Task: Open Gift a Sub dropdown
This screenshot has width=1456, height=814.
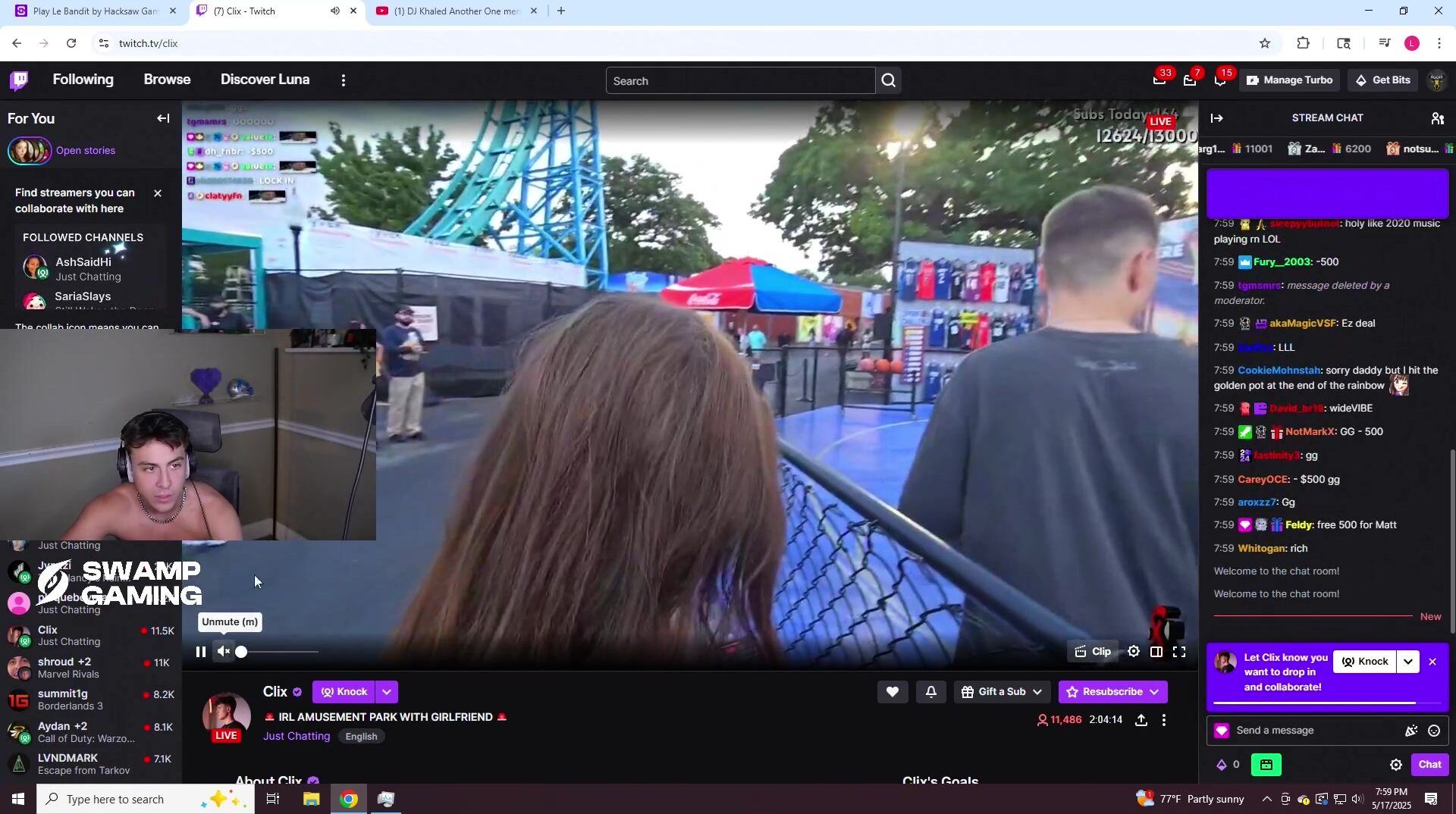Action: point(1002,692)
